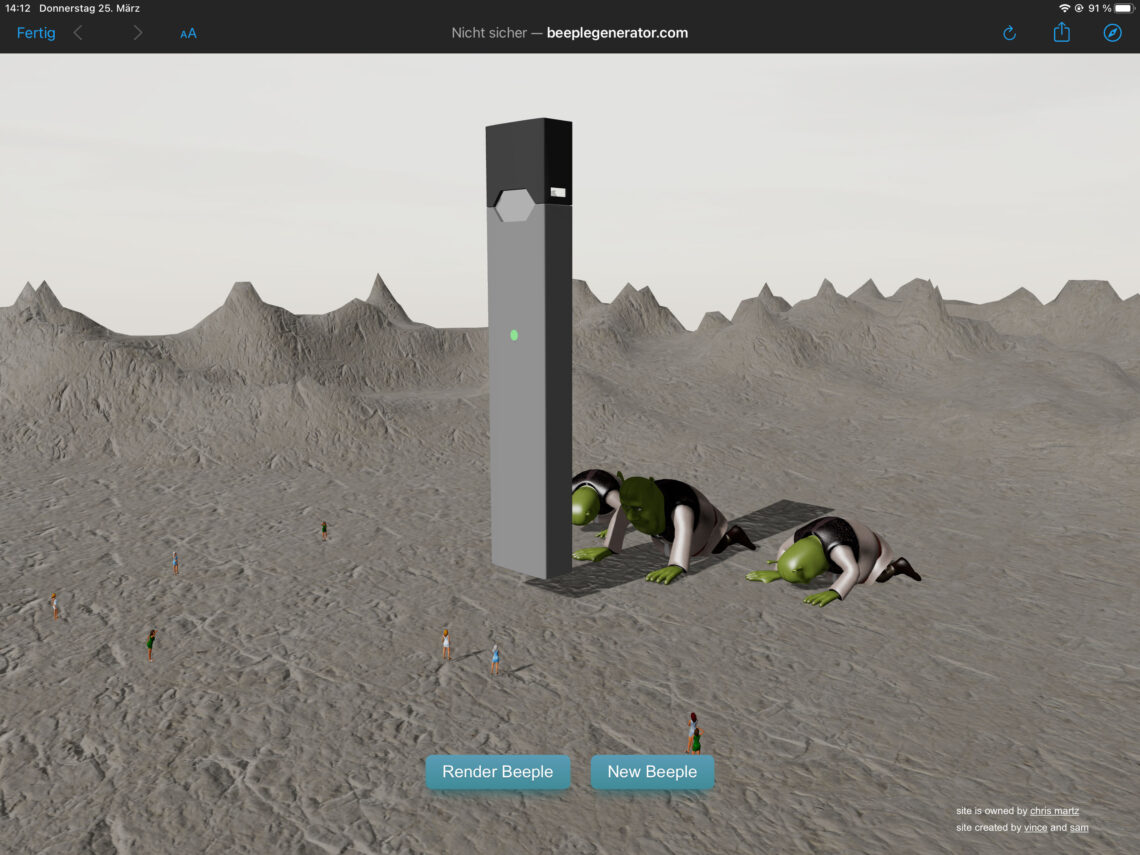
Task: Click the green light on the monolith
Action: click(x=514, y=335)
